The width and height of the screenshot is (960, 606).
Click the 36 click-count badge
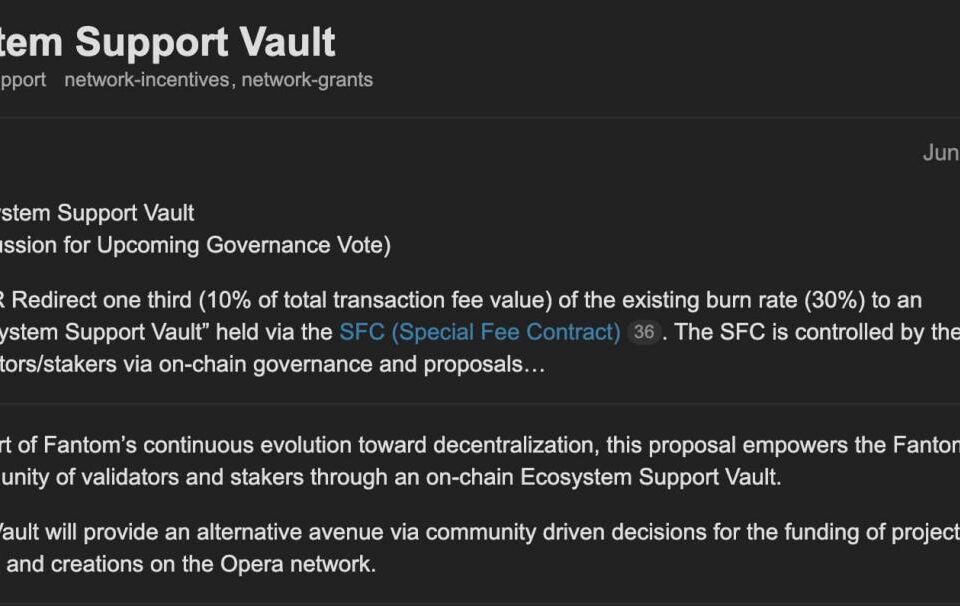[643, 332]
